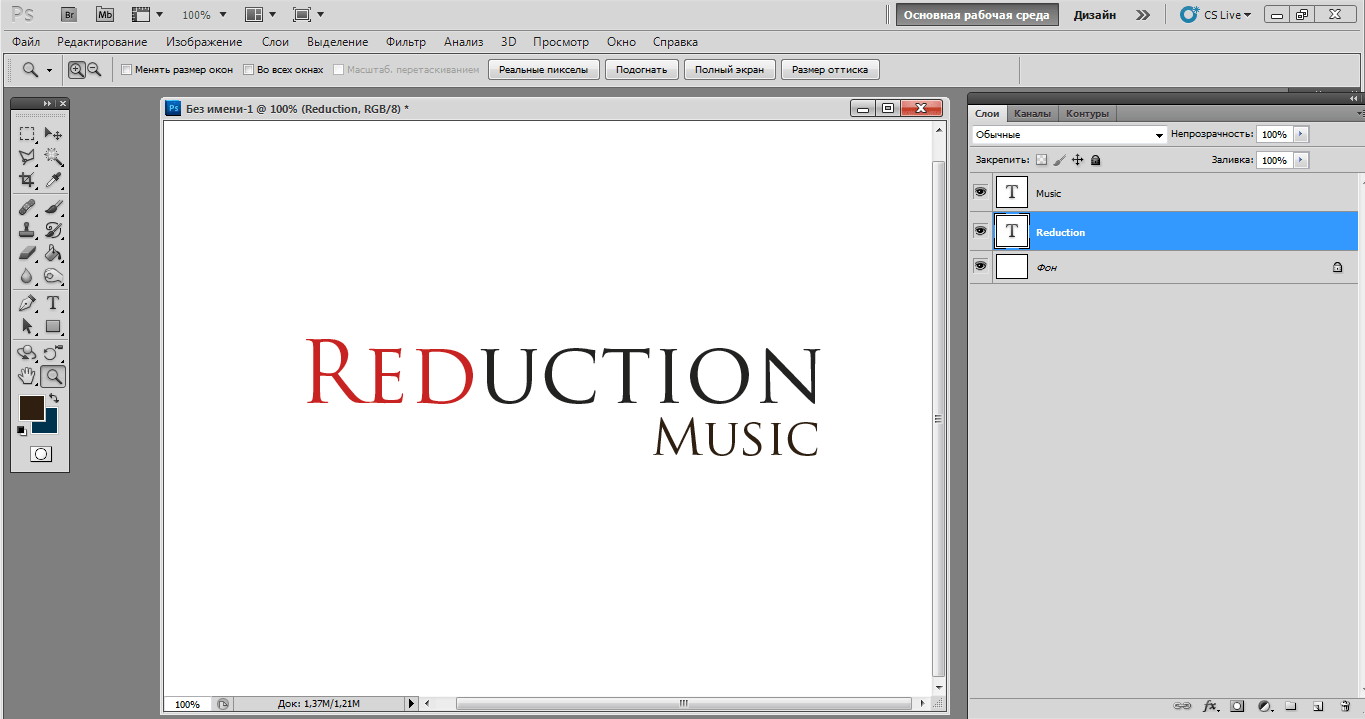Open the 'Обычные' blend mode dropdown
This screenshot has height=719, width=1365.
1069,134
